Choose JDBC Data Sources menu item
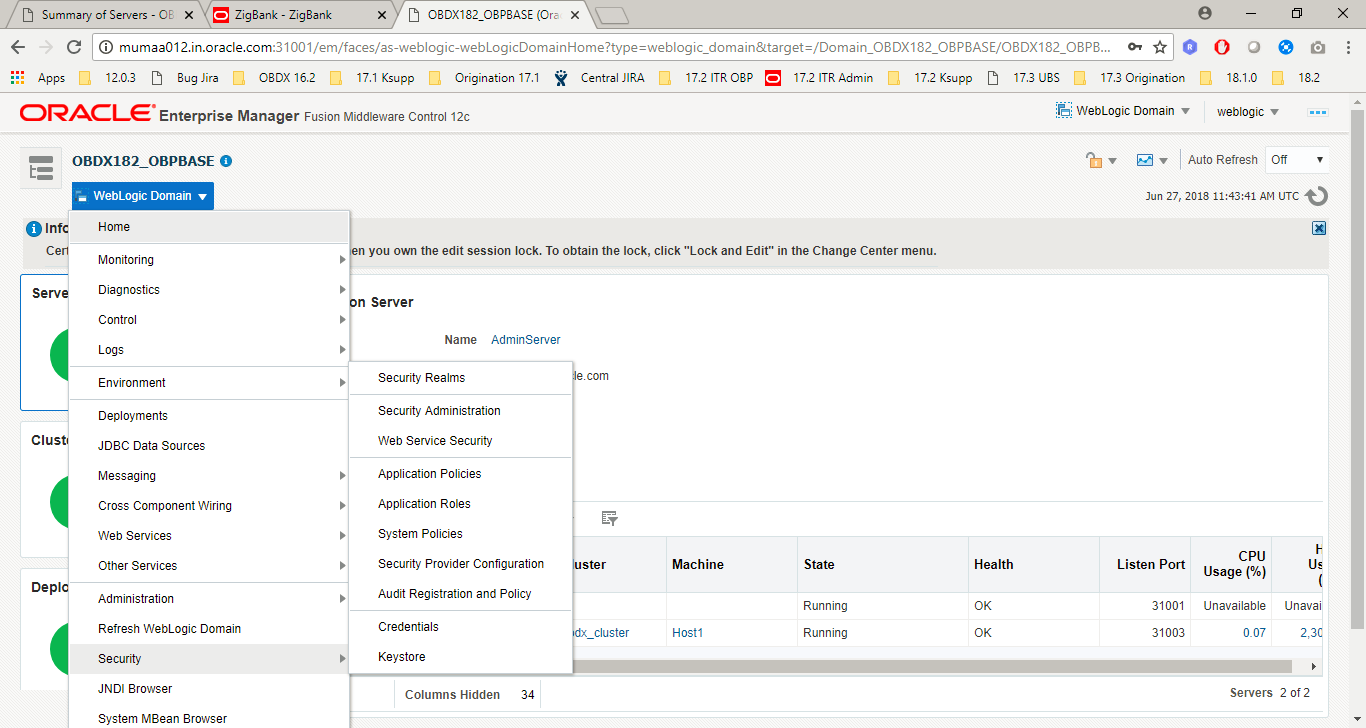Image resolution: width=1366 pixels, height=728 pixels. click(x=209, y=446)
